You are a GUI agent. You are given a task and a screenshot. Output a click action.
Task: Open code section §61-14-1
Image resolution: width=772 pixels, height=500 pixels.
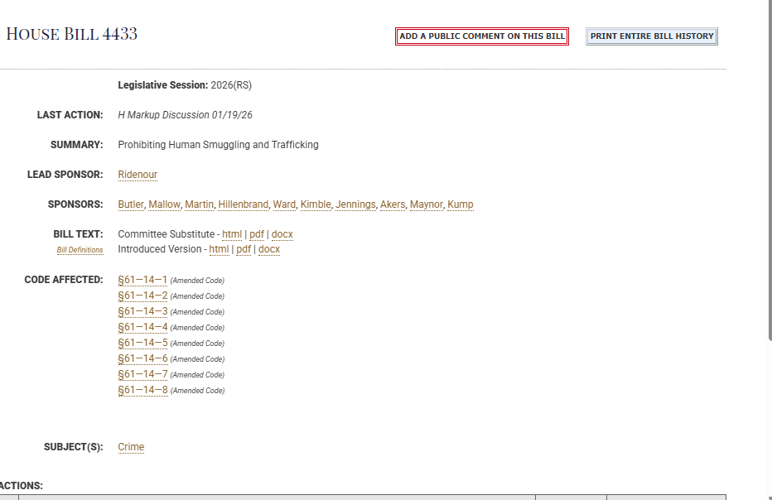click(x=142, y=280)
